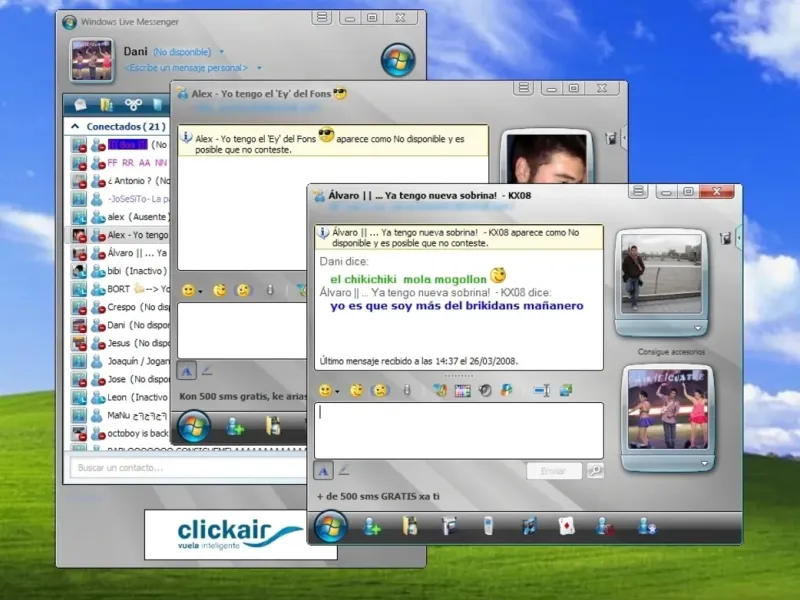
Task: Click your dancers picture in Álvaro chat
Action: [x=668, y=409]
